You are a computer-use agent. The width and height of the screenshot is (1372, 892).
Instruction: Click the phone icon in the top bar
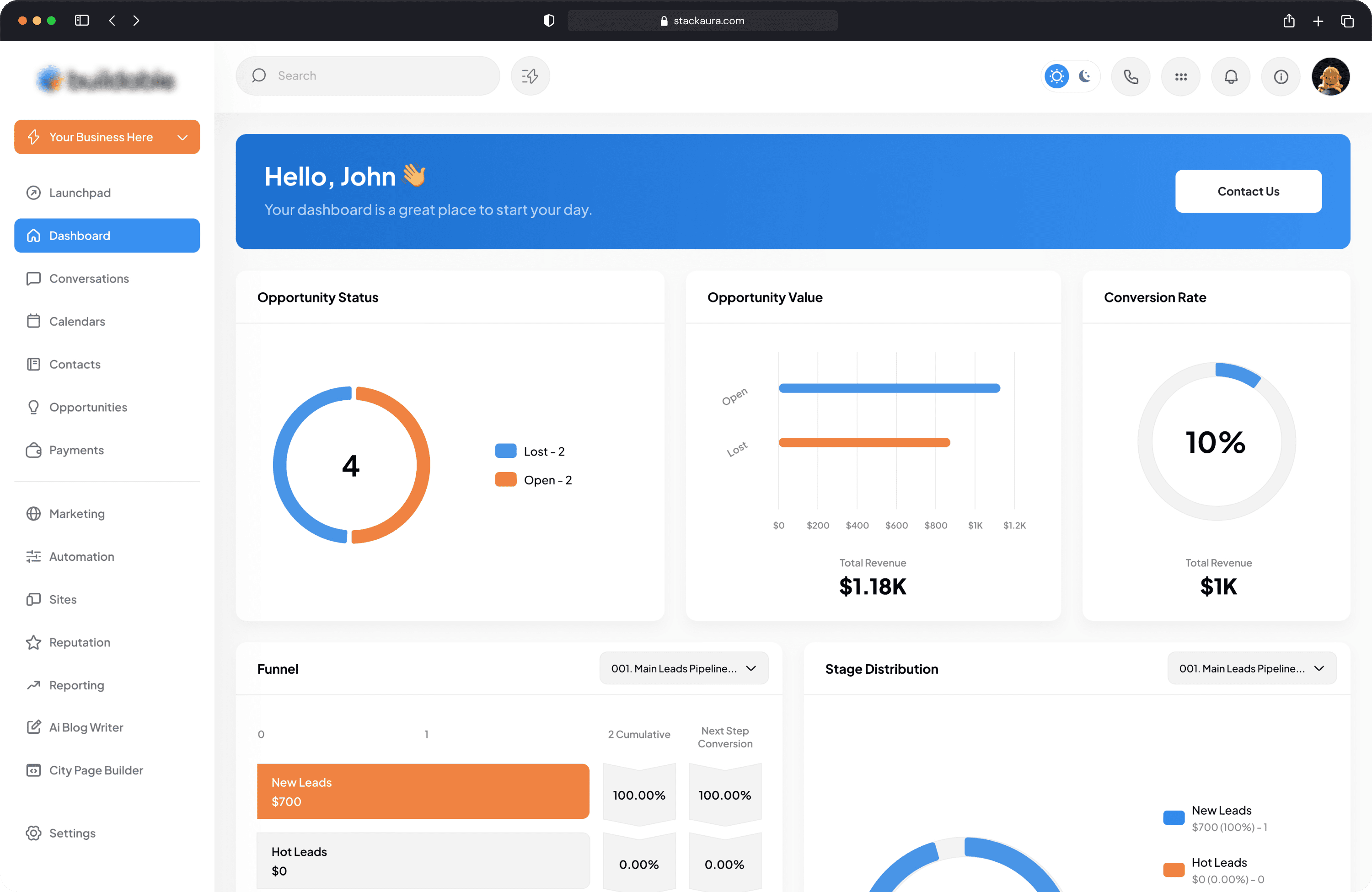[x=1131, y=76]
